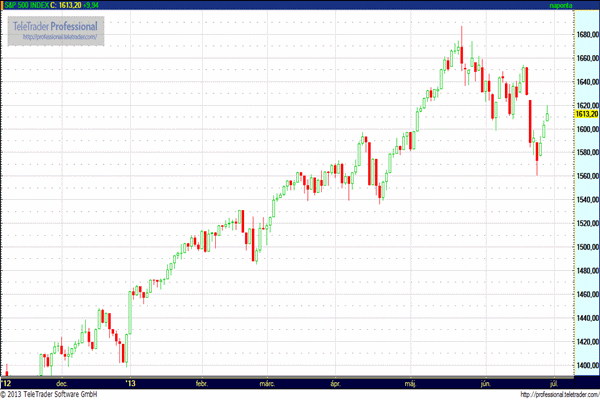This screenshot has height=400, width=600.
Task: Select the 'ápr.' marker on time axis
Action: 335,383
